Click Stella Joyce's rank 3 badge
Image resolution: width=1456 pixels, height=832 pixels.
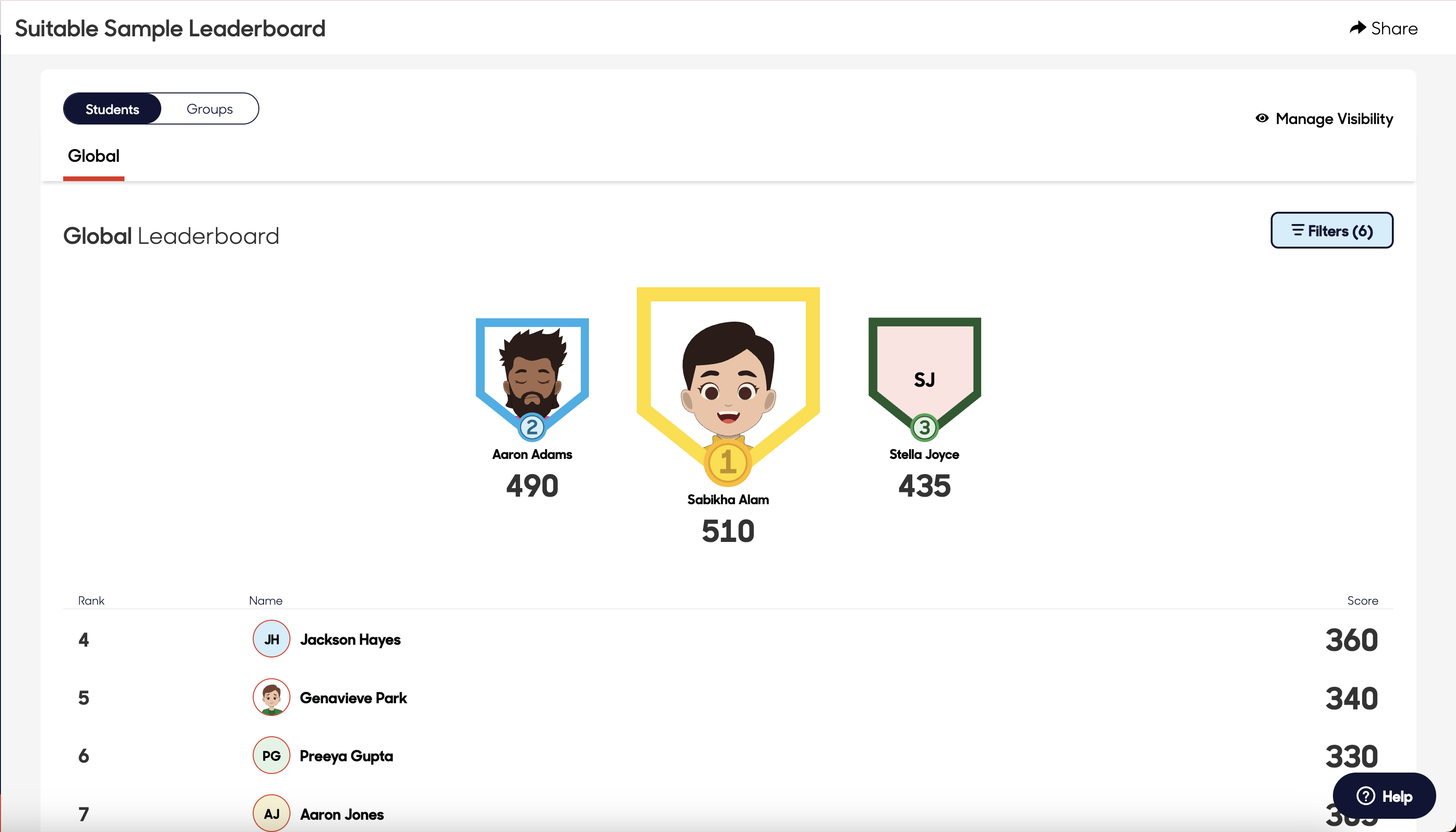(924, 427)
